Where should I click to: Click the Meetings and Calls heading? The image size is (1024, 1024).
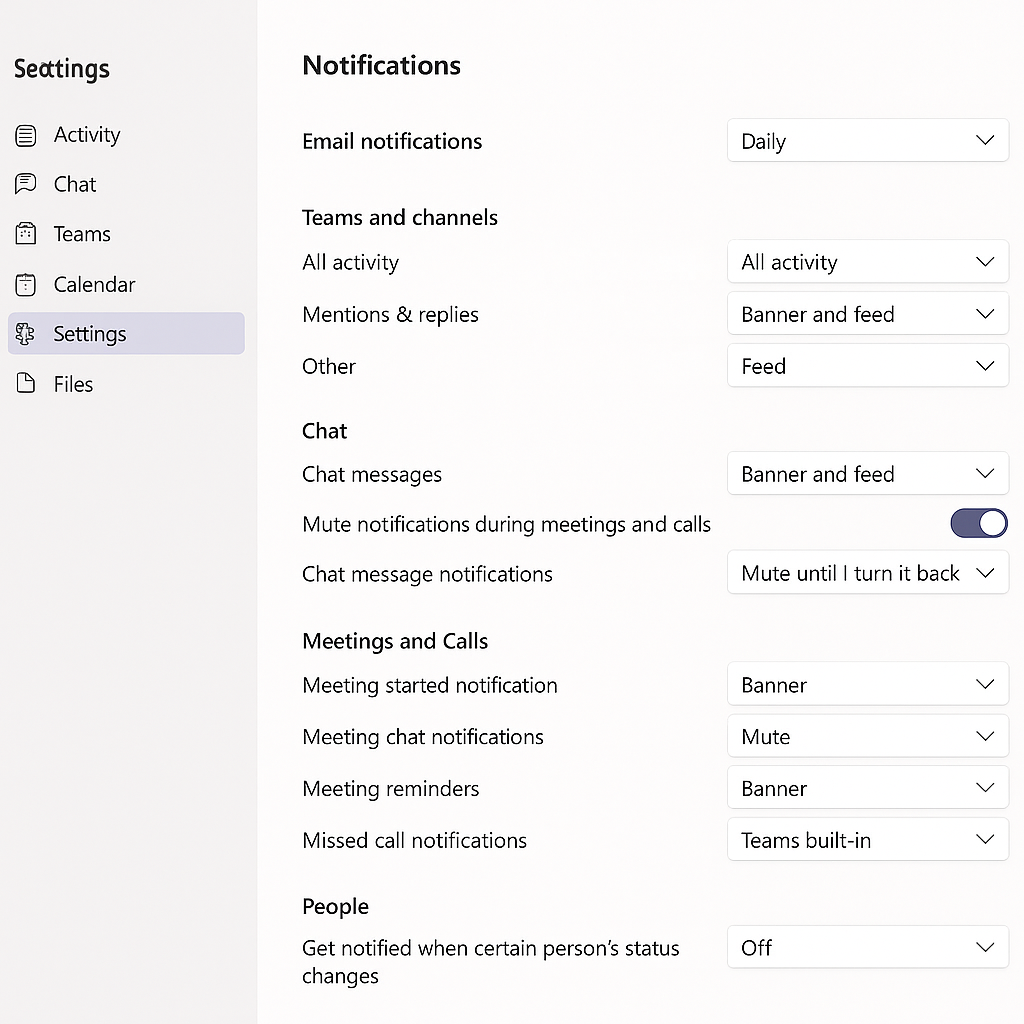click(395, 641)
